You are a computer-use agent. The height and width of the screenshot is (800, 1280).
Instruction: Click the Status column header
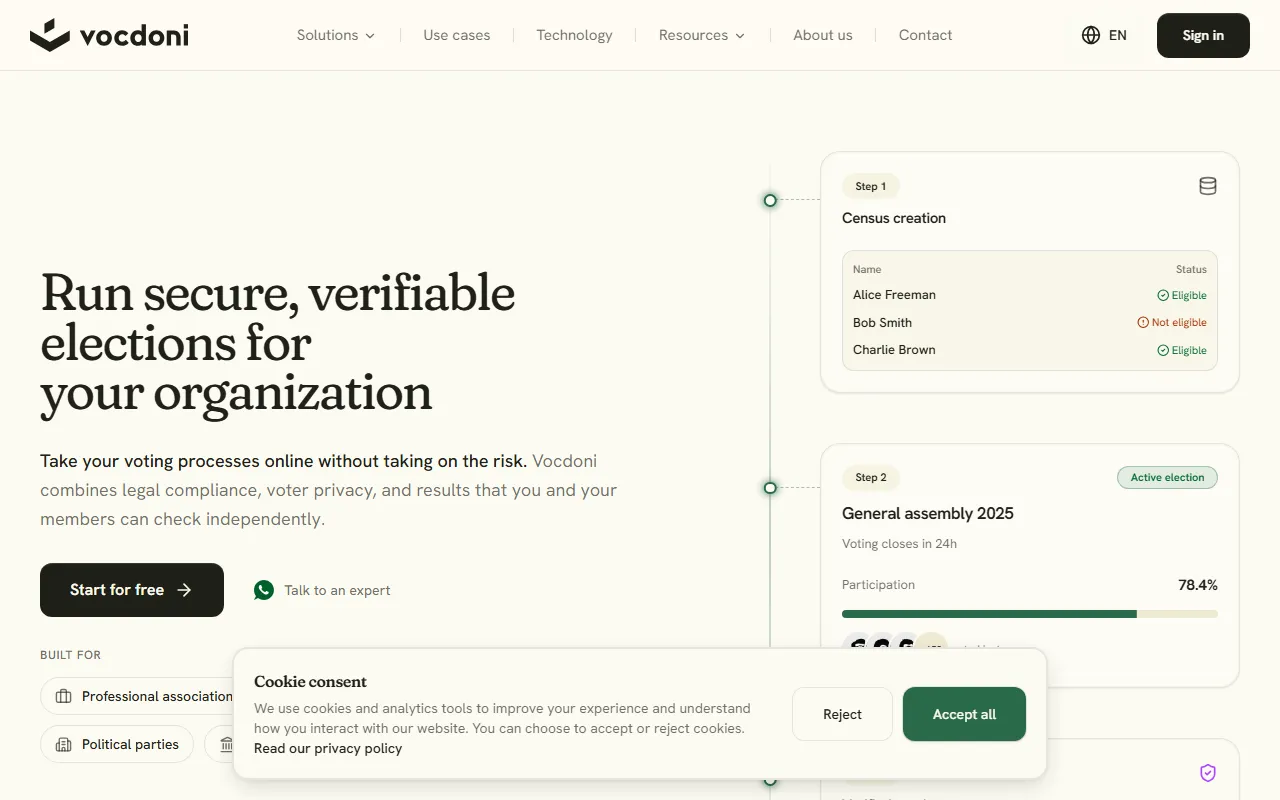(x=1191, y=269)
